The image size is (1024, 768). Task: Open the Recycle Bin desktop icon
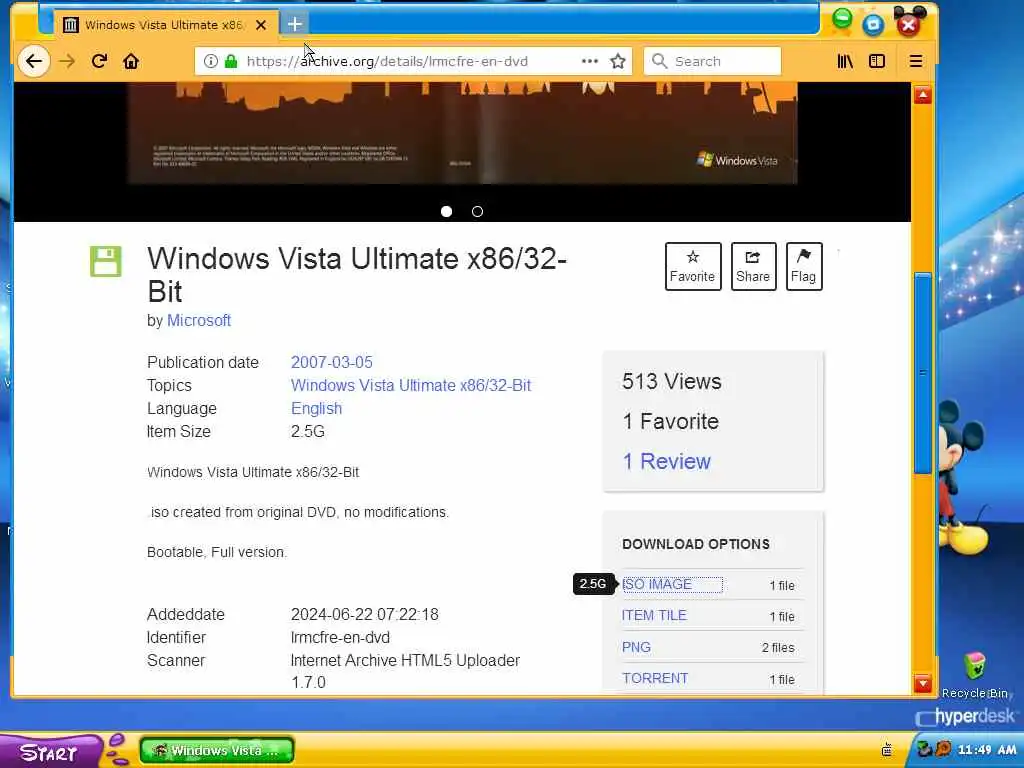point(974,675)
